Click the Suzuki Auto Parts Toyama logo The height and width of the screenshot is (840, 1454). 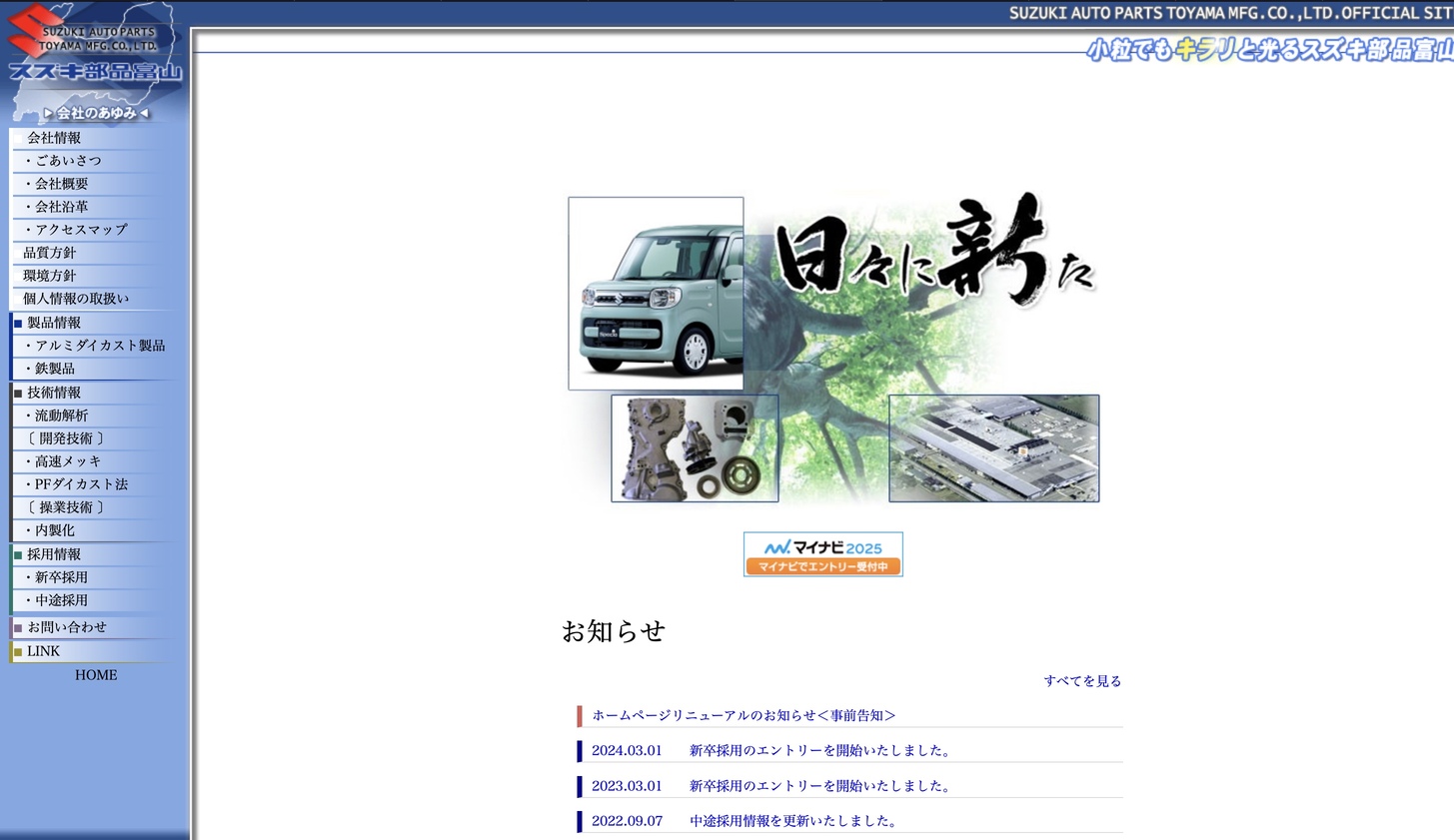94,45
